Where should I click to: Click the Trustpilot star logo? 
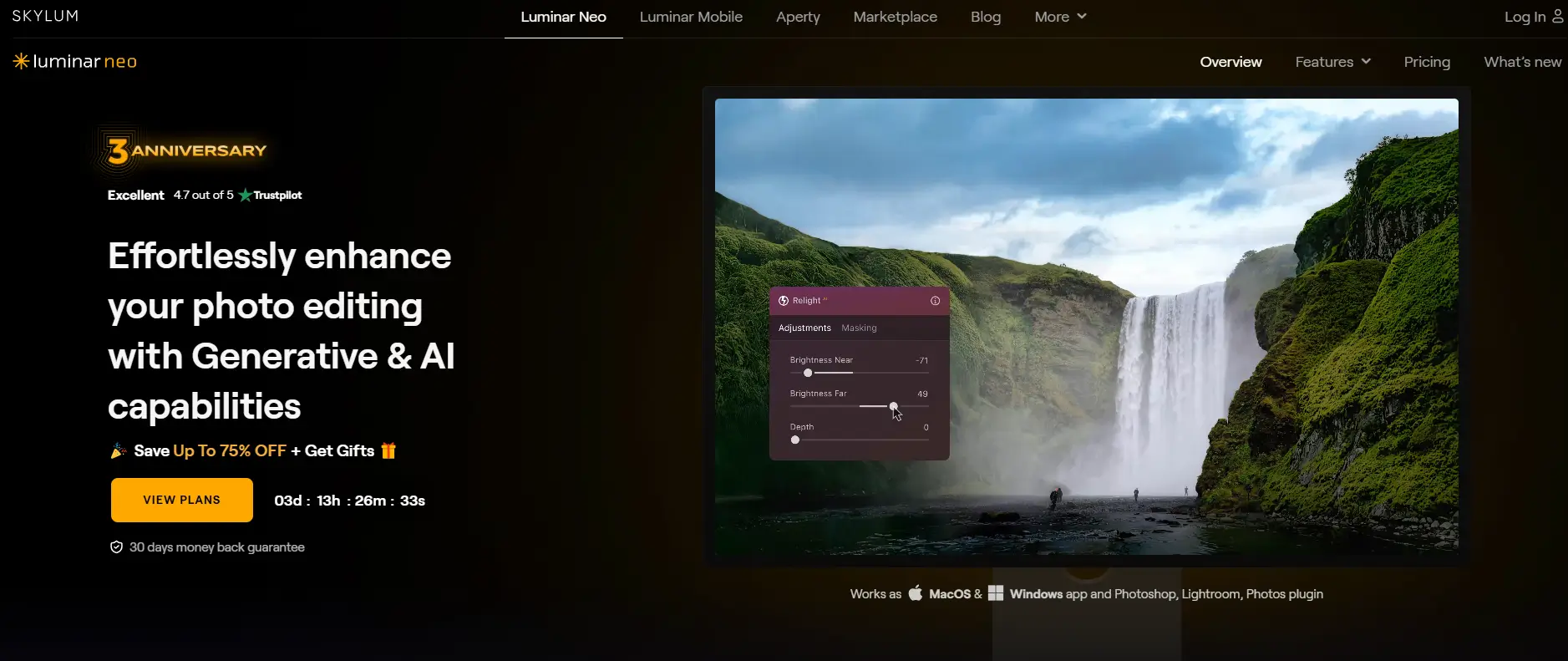(x=245, y=195)
